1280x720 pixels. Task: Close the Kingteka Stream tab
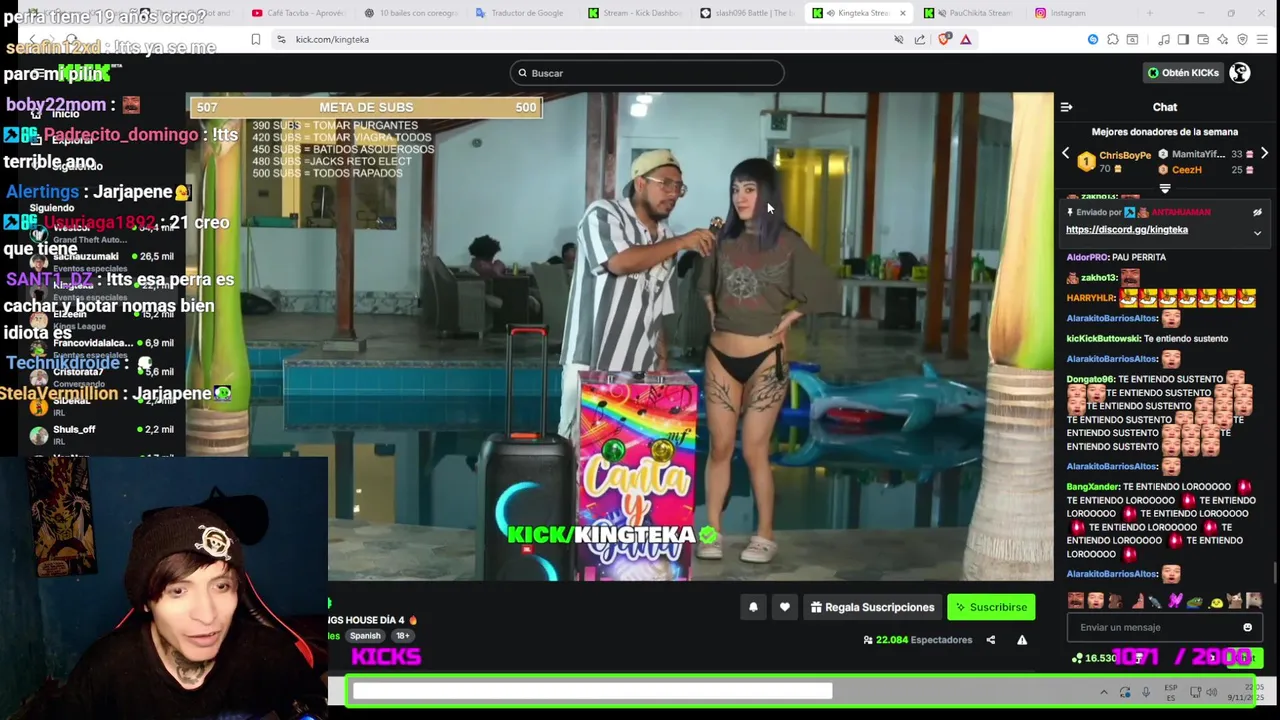(x=903, y=13)
